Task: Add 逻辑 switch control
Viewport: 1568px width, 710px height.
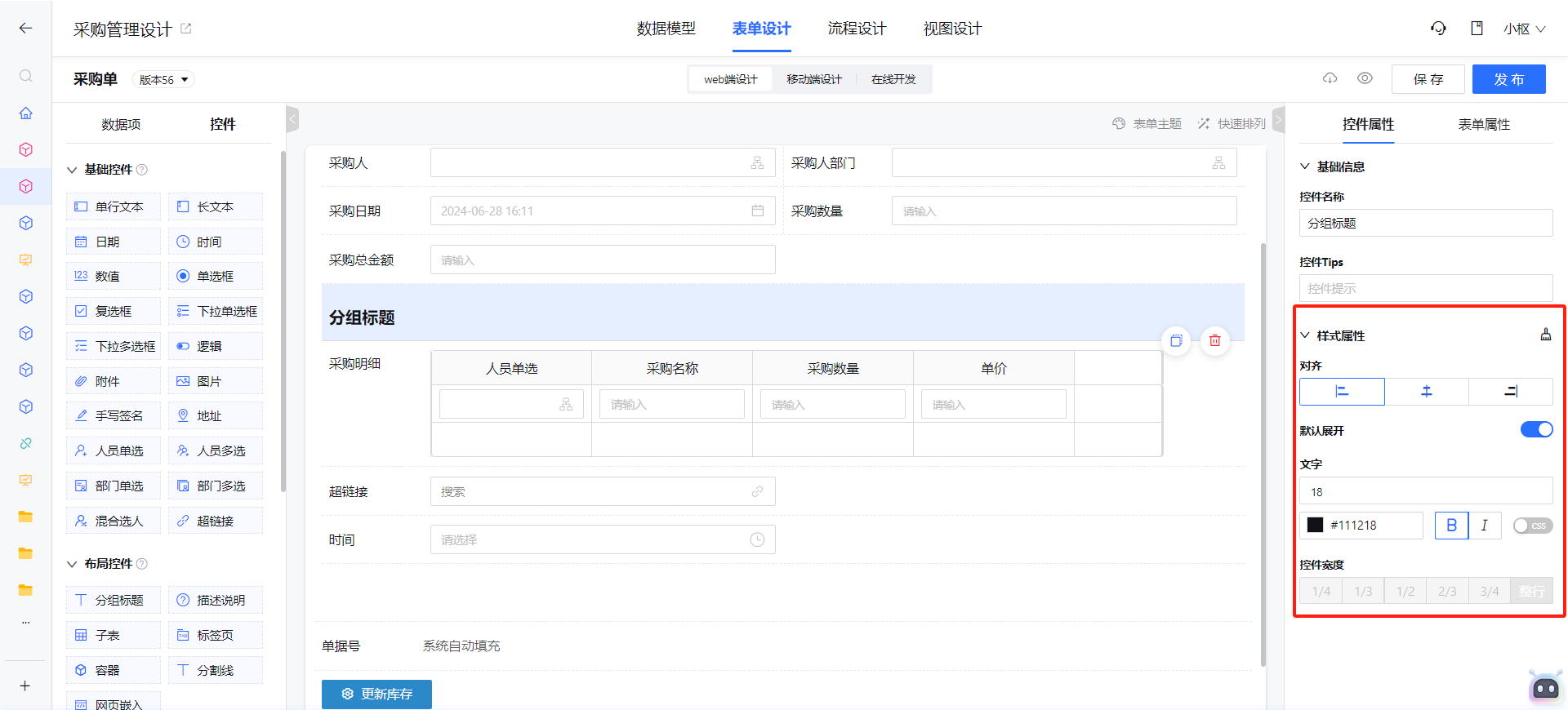Action: (x=216, y=346)
